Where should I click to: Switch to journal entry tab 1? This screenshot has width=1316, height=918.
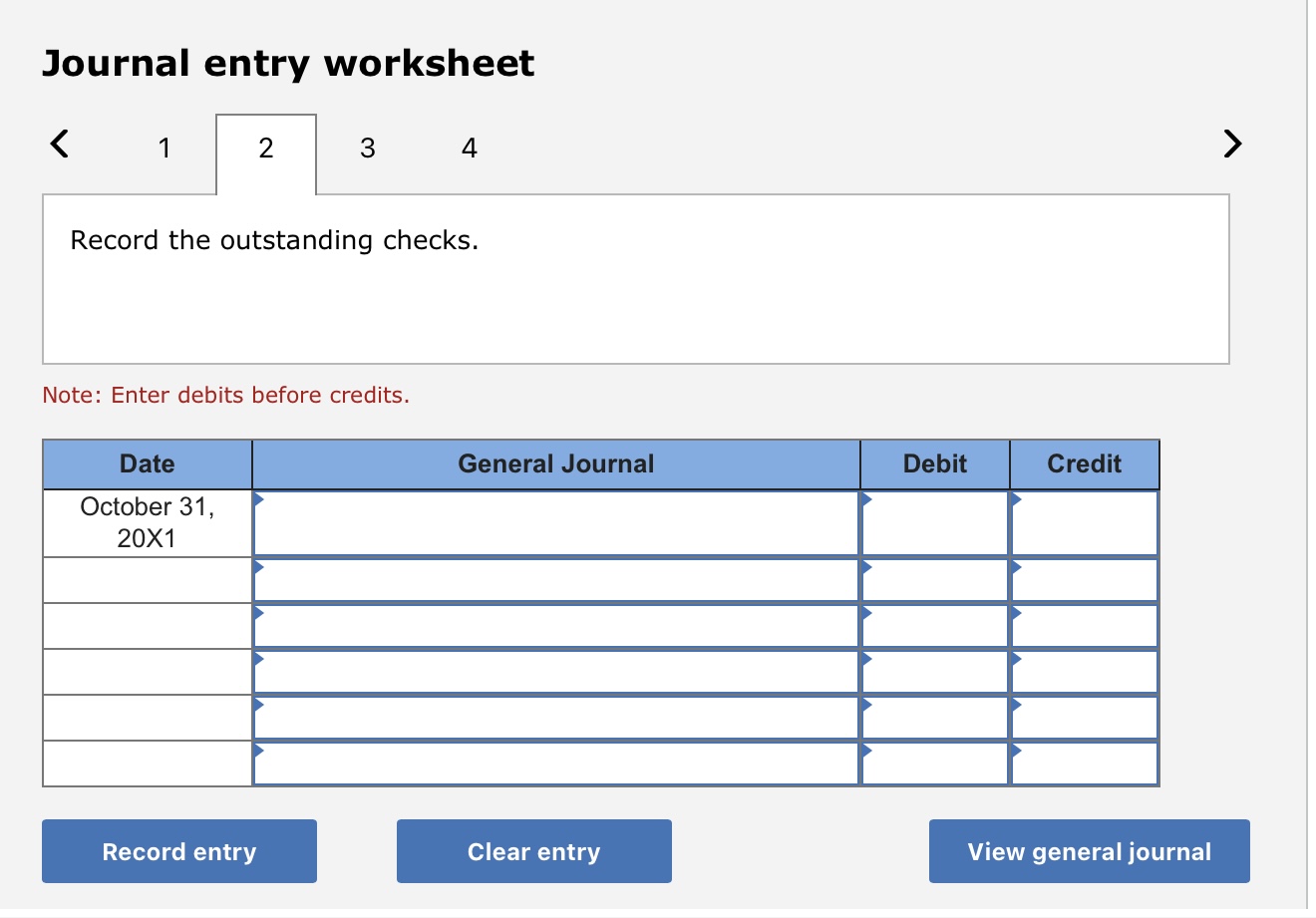pos(164,148)
